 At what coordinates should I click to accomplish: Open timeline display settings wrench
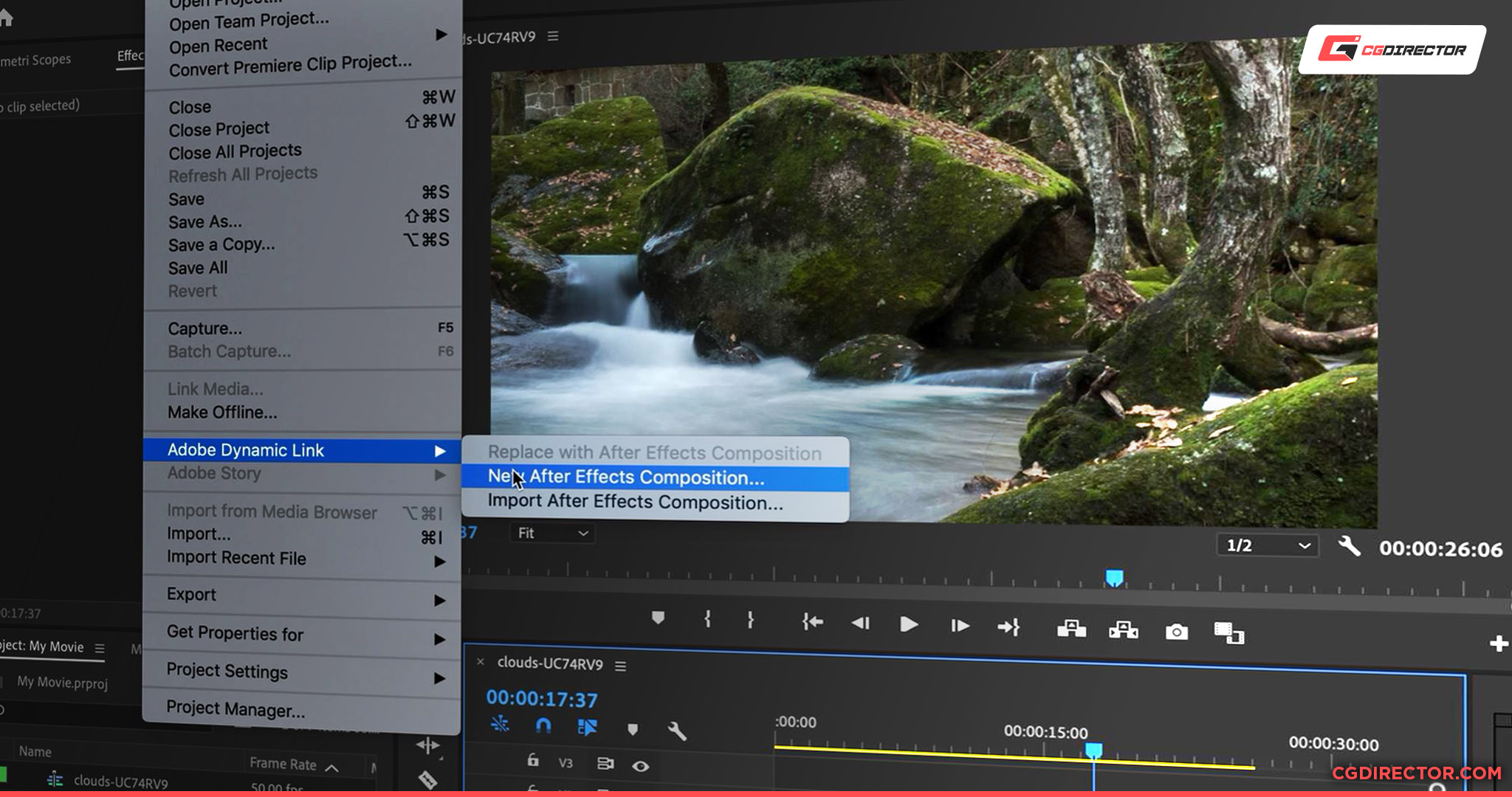tap(677, 731)
